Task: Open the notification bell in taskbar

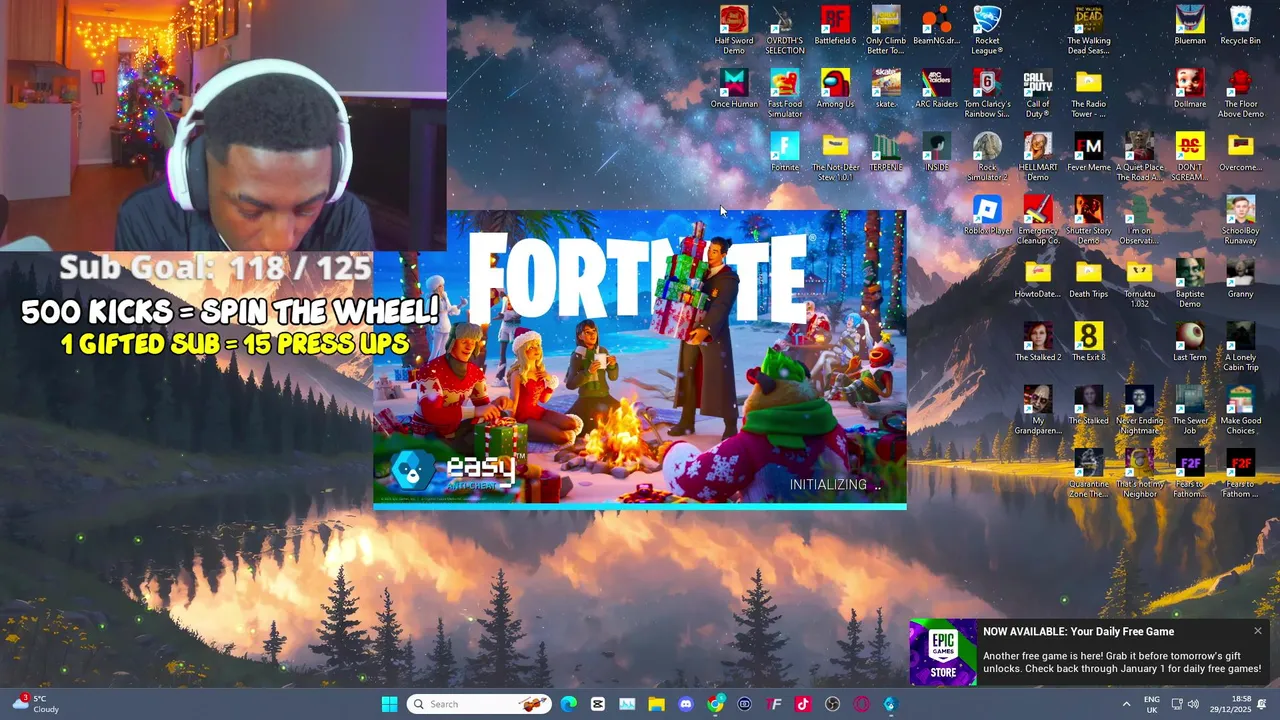Action: [1262, 704]
